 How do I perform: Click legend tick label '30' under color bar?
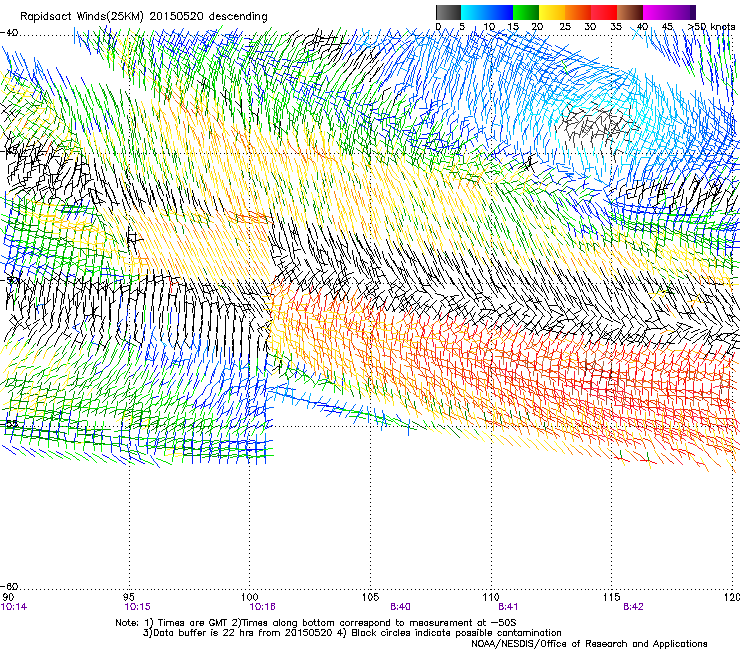click(x=590, y=27)
